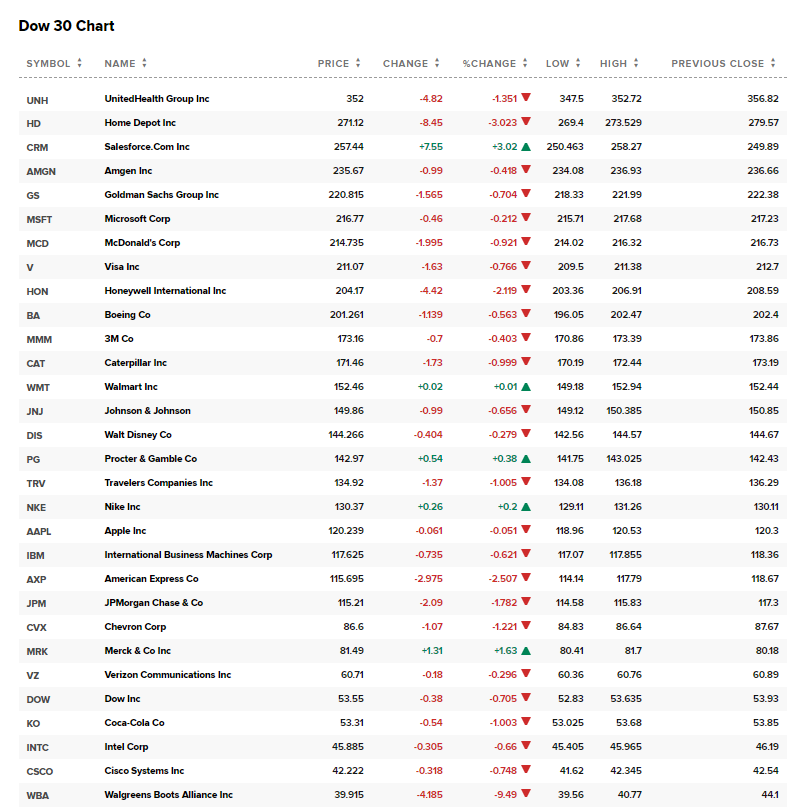The image size is (798, 809).
Task: Sort table by NAME column arrows
Action: click(x=144, y=63)
